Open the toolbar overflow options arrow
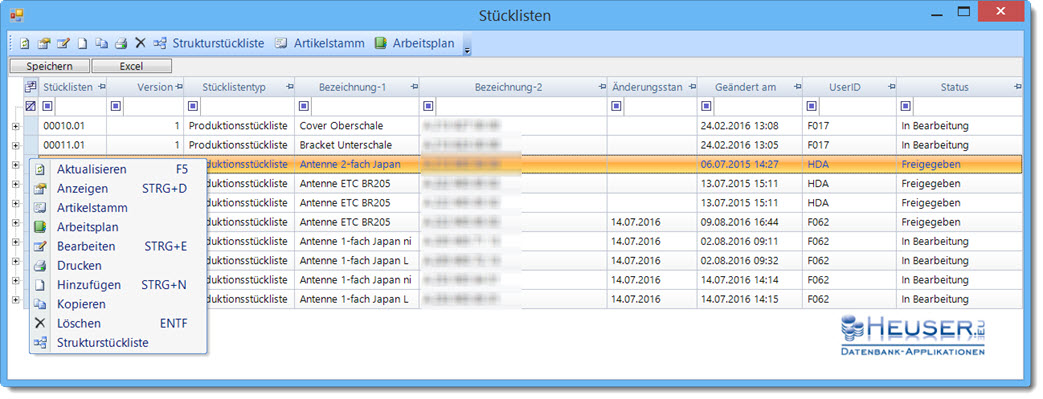The height and width of the screenshot is (399, 1043). 467,51
